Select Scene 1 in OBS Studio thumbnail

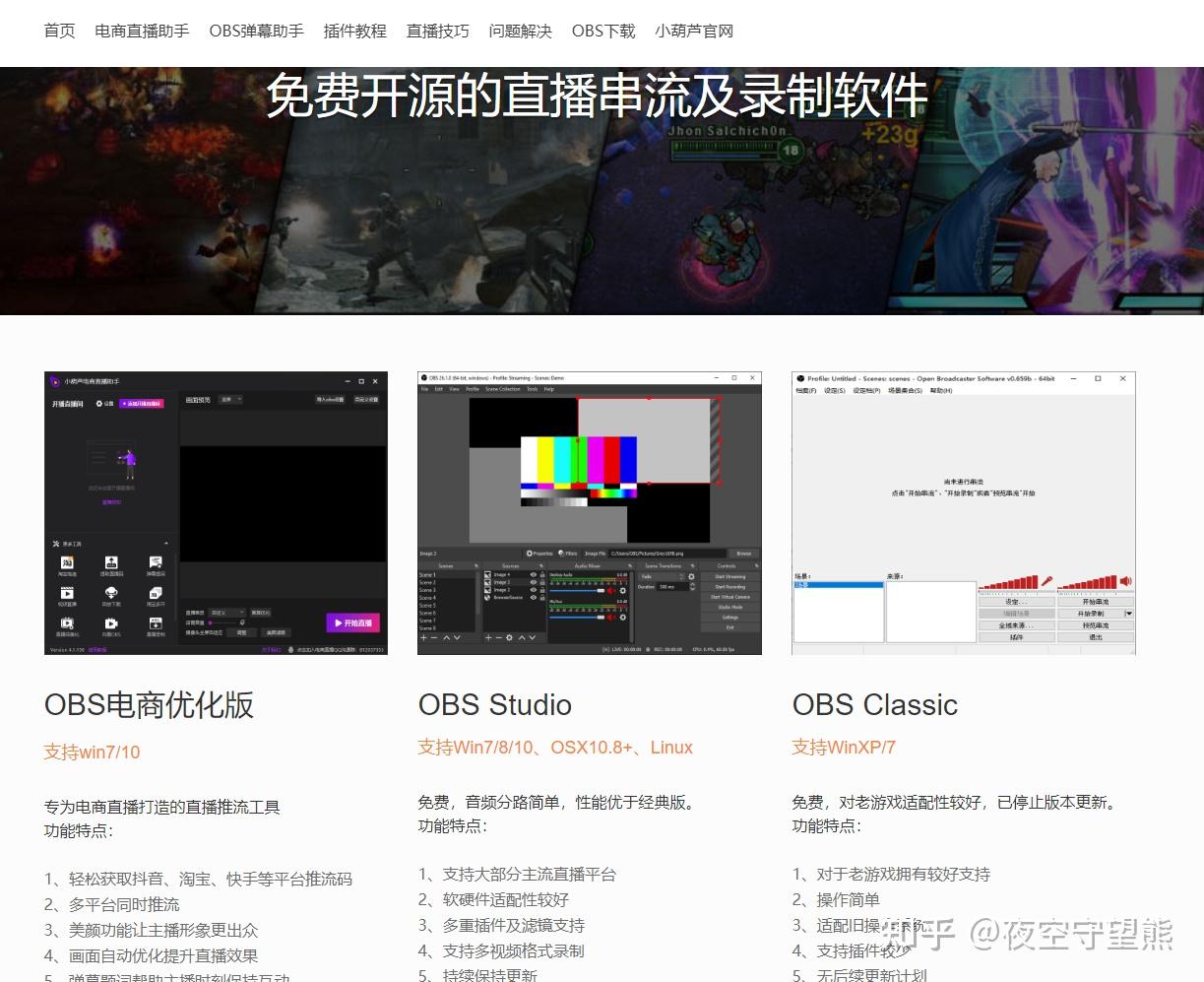coord(447,575)
